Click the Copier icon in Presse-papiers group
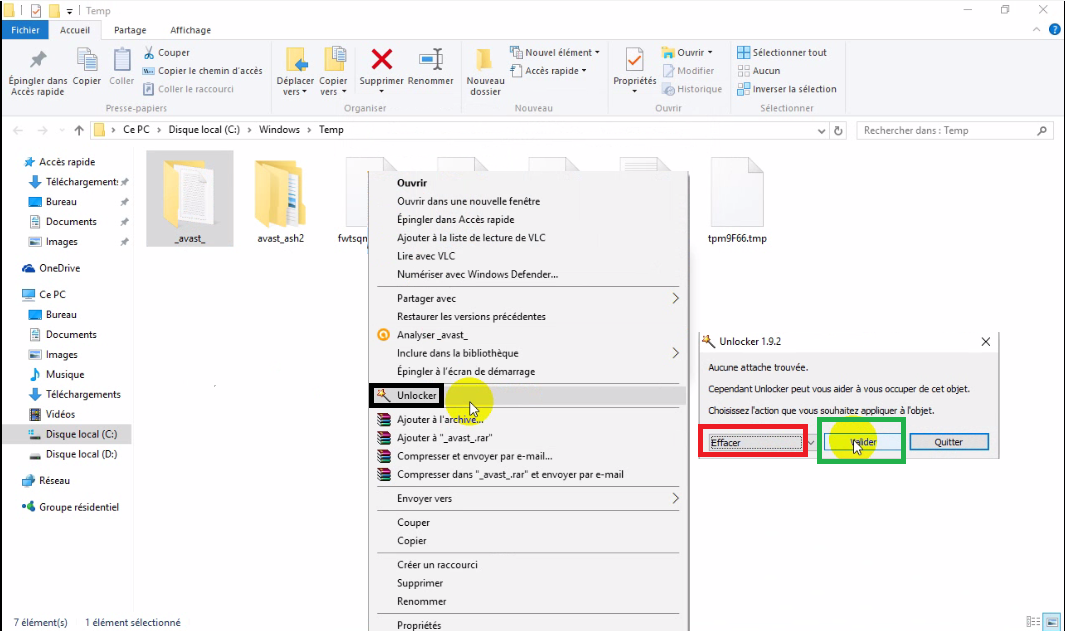 coord(86,68)
